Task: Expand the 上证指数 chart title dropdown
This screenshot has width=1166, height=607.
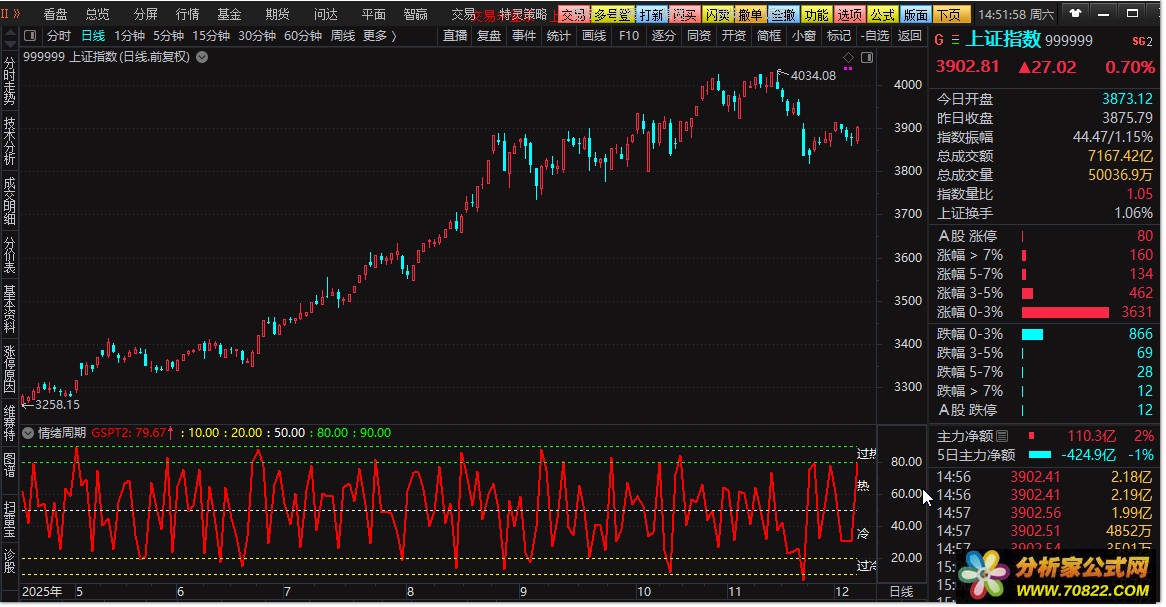Action: tap(203, 57)
